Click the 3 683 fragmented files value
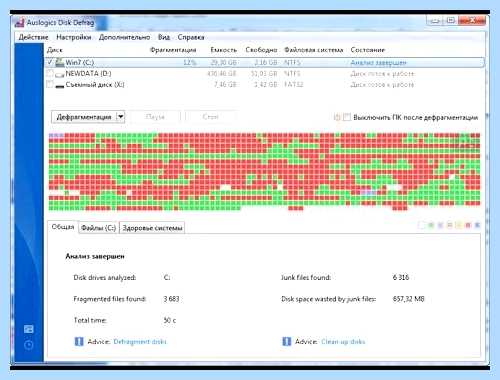Image resolution: width=500 pixels, height=380 pixels. click(x=171, y=299)
